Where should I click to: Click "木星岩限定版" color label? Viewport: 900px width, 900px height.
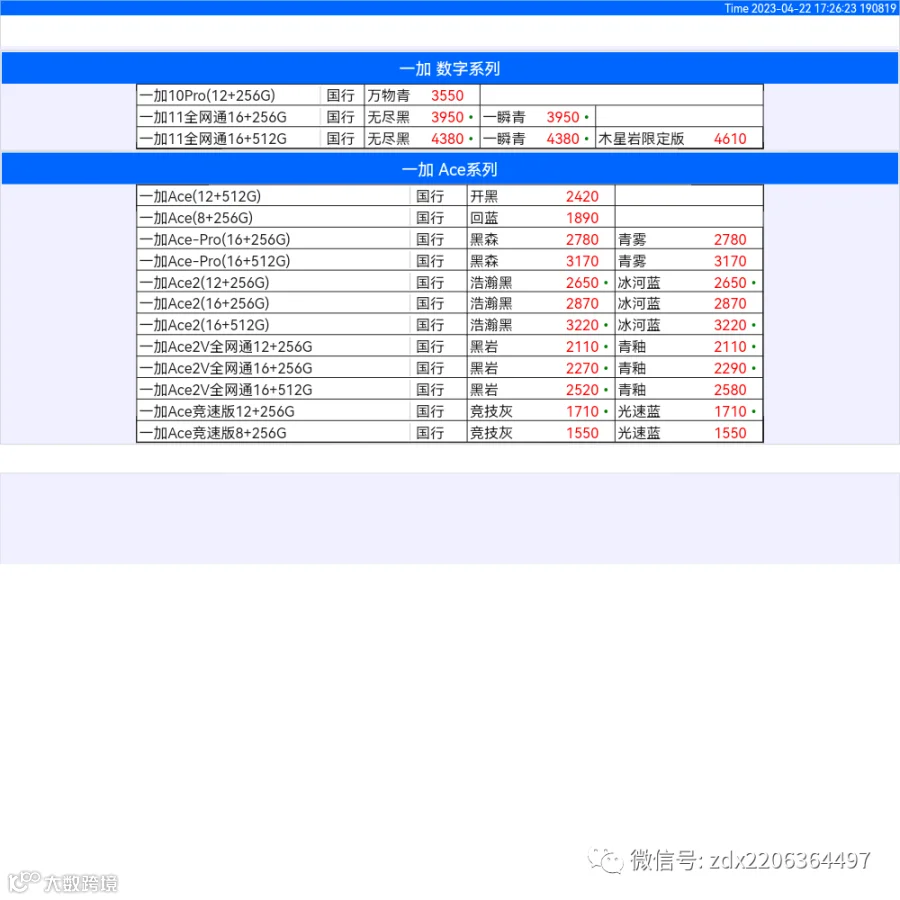pyautogui.click(x=641, y=139)
